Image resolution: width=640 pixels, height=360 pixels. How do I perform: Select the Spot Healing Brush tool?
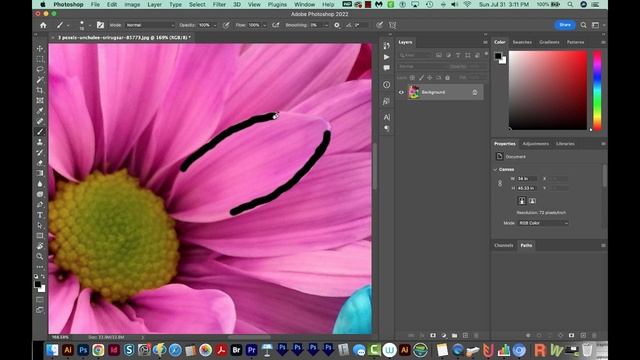[x=40, y=121]
